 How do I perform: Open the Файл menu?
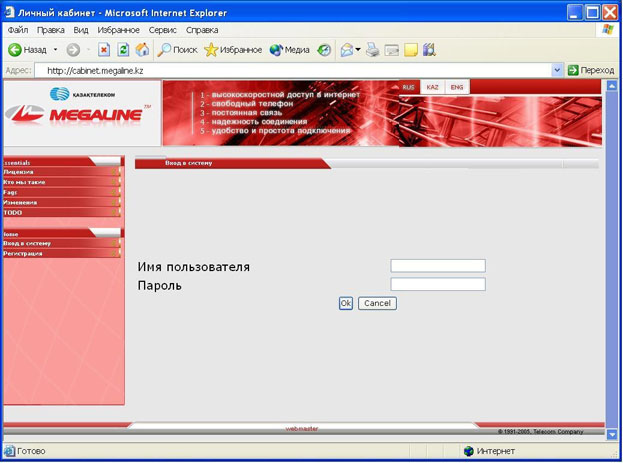(18, 30)
